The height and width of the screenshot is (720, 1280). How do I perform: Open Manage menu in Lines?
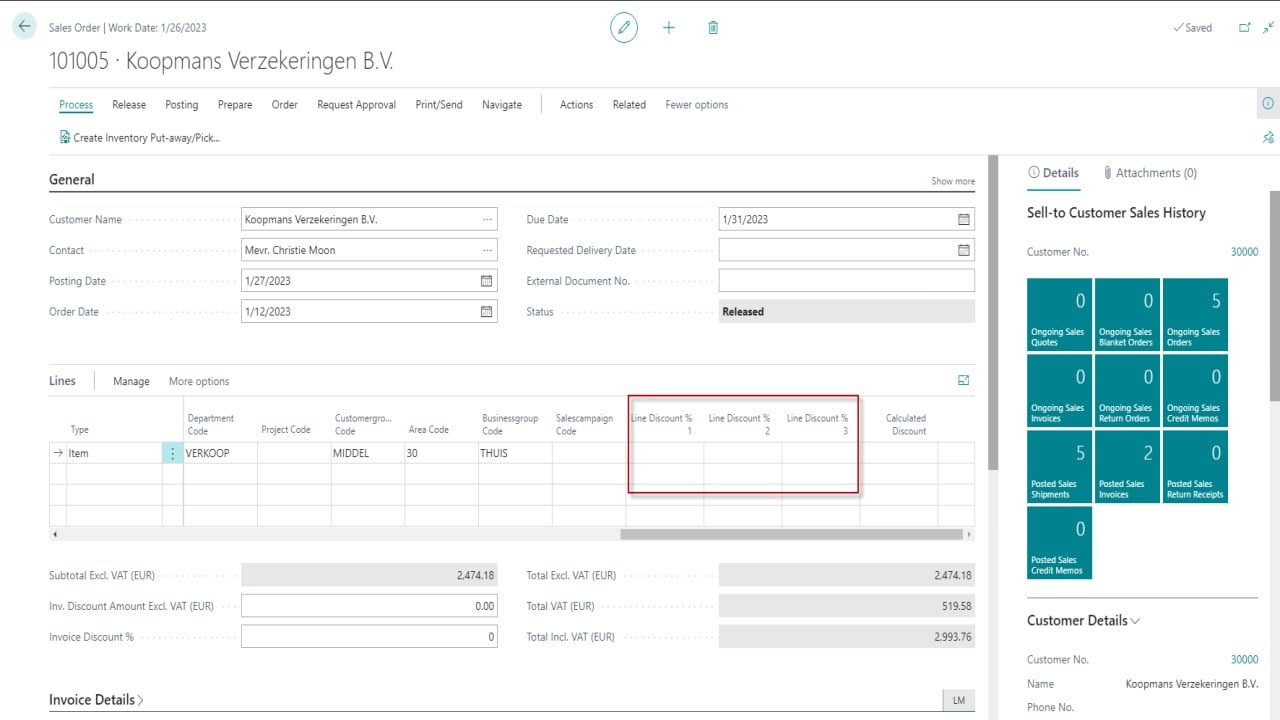point(131,381)
